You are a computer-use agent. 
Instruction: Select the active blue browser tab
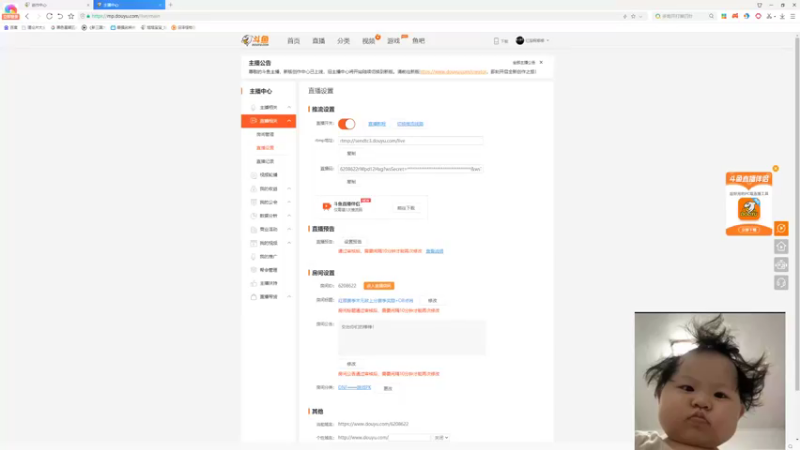[129, 5]
